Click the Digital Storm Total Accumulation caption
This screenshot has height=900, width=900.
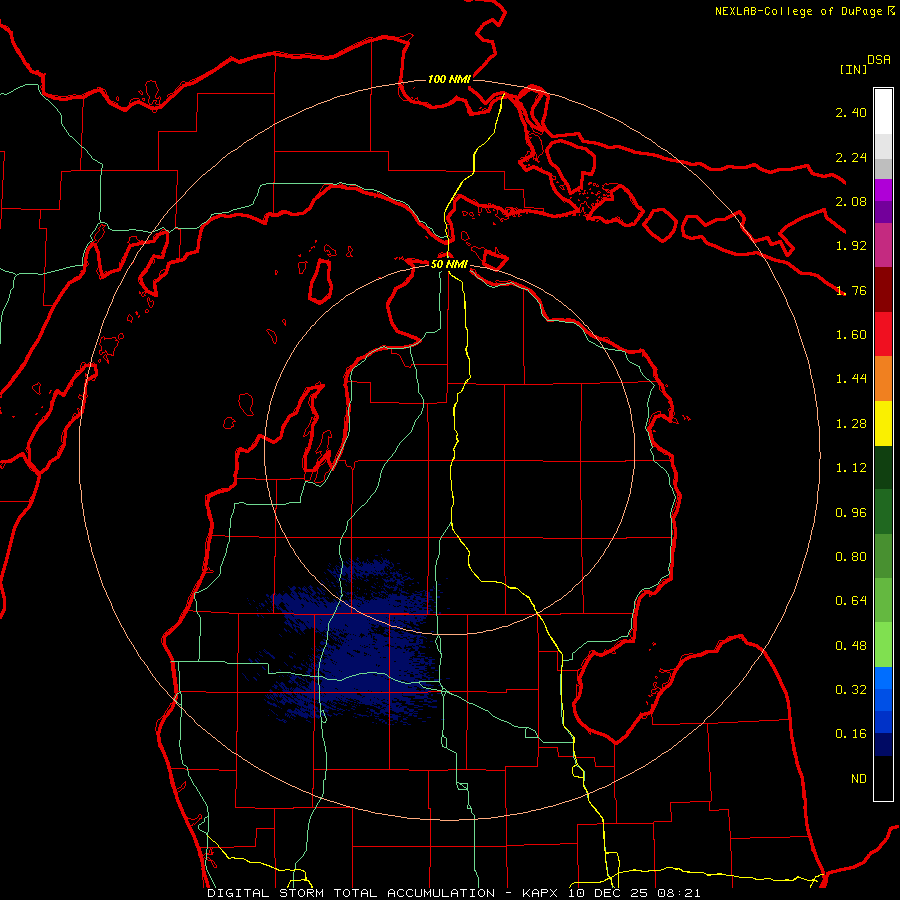[x=351, y=893]
